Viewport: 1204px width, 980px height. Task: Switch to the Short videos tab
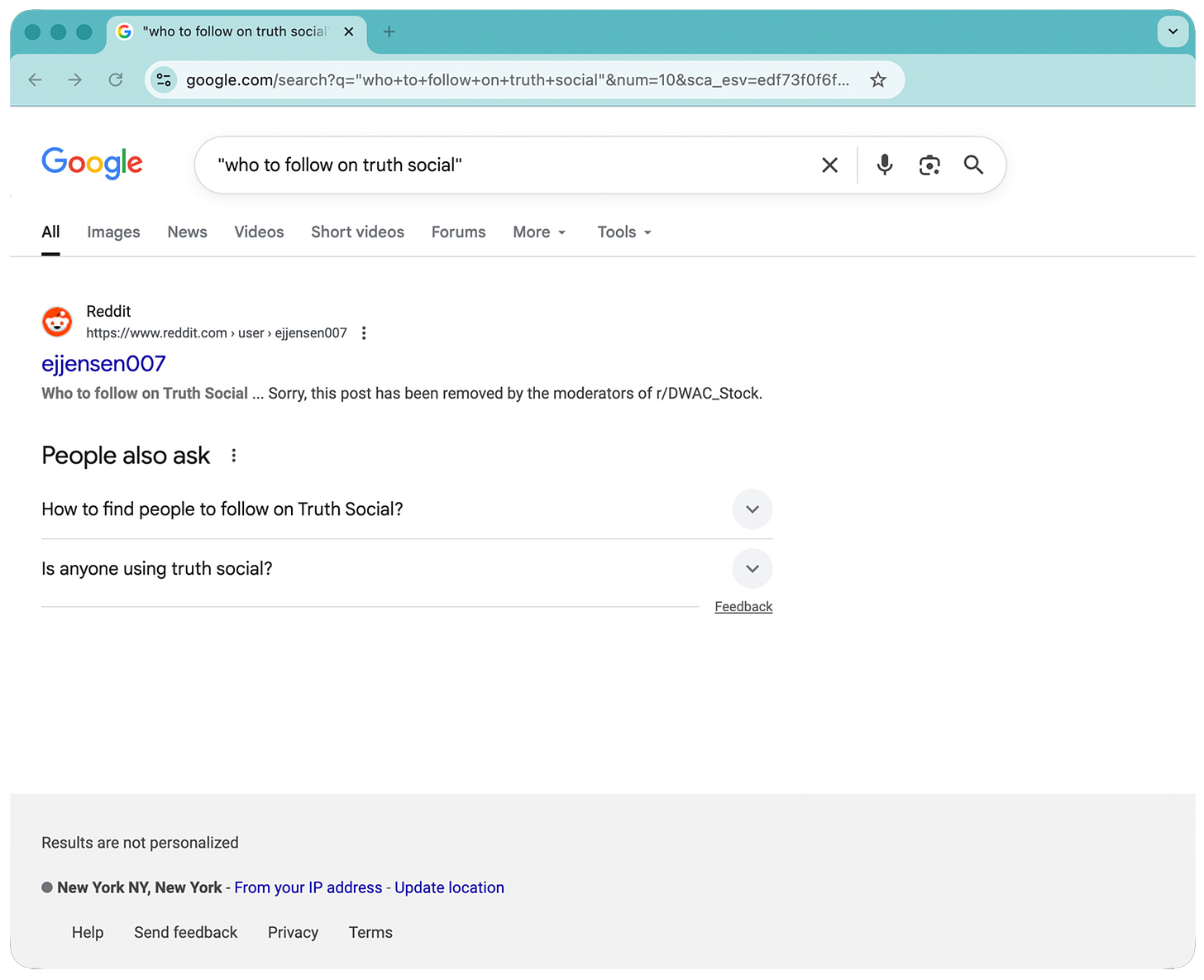(357, 232)
